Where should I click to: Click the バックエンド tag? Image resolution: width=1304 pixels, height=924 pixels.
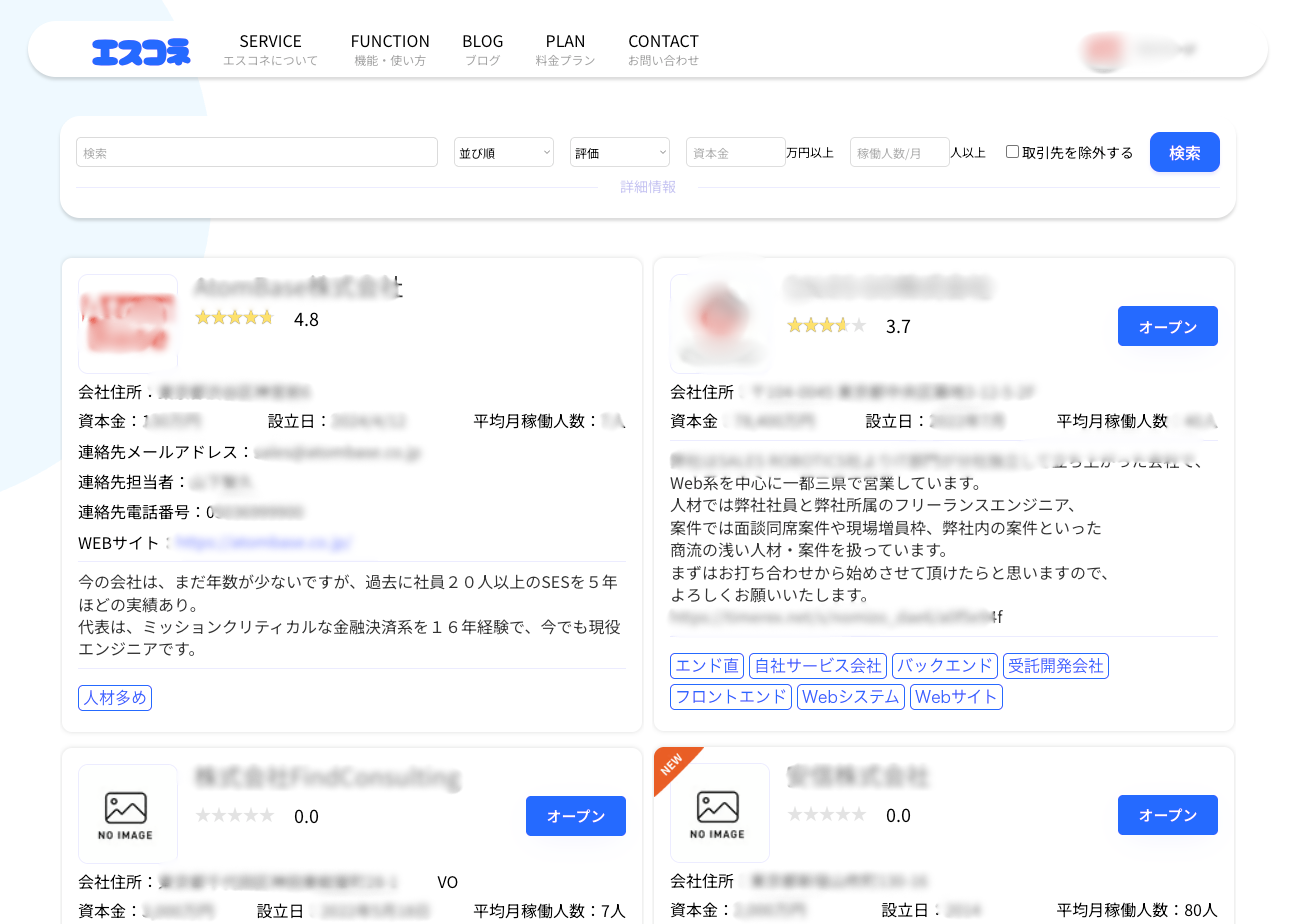(945, 666)
